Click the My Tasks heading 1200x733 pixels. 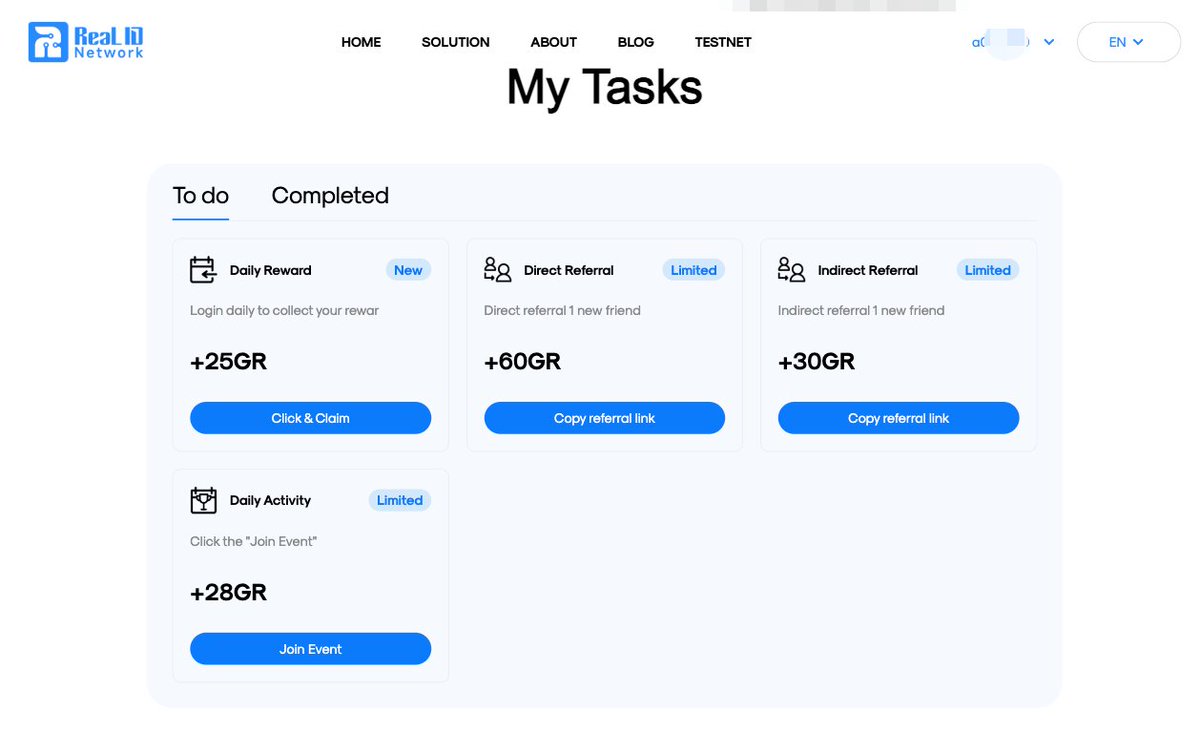[x=604, y=87]
